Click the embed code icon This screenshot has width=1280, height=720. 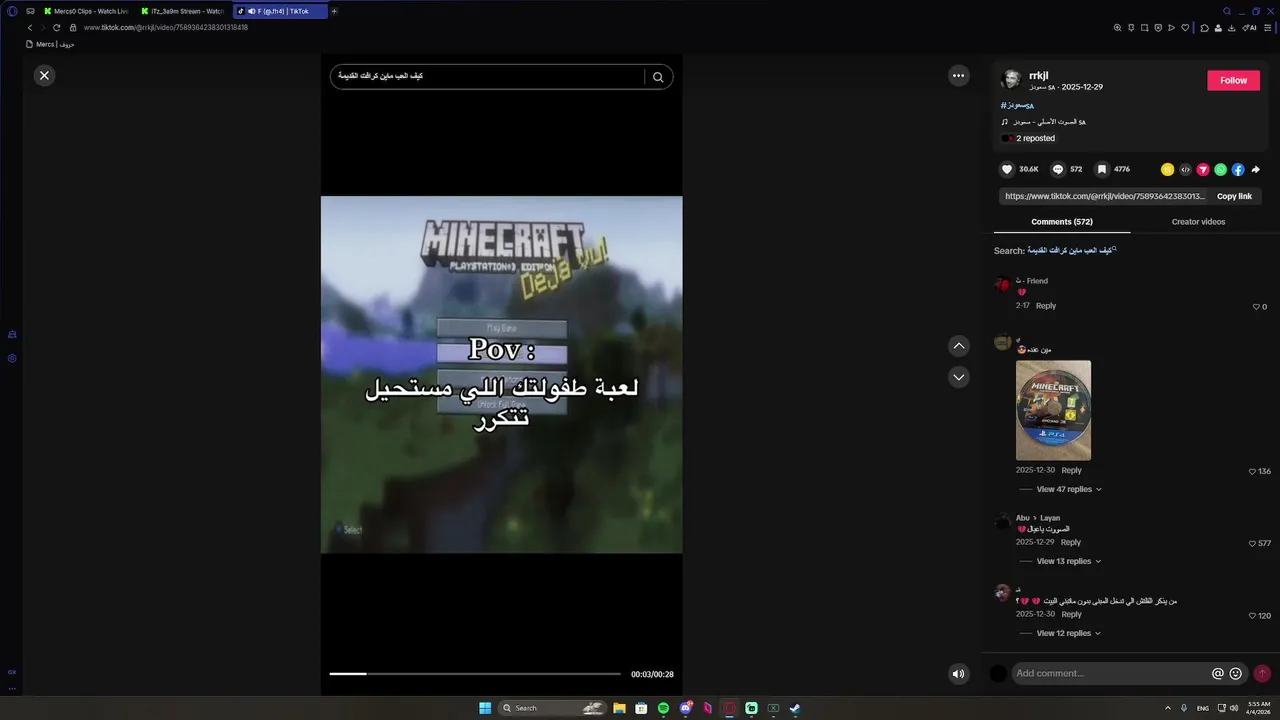[x=1185, y=170]
